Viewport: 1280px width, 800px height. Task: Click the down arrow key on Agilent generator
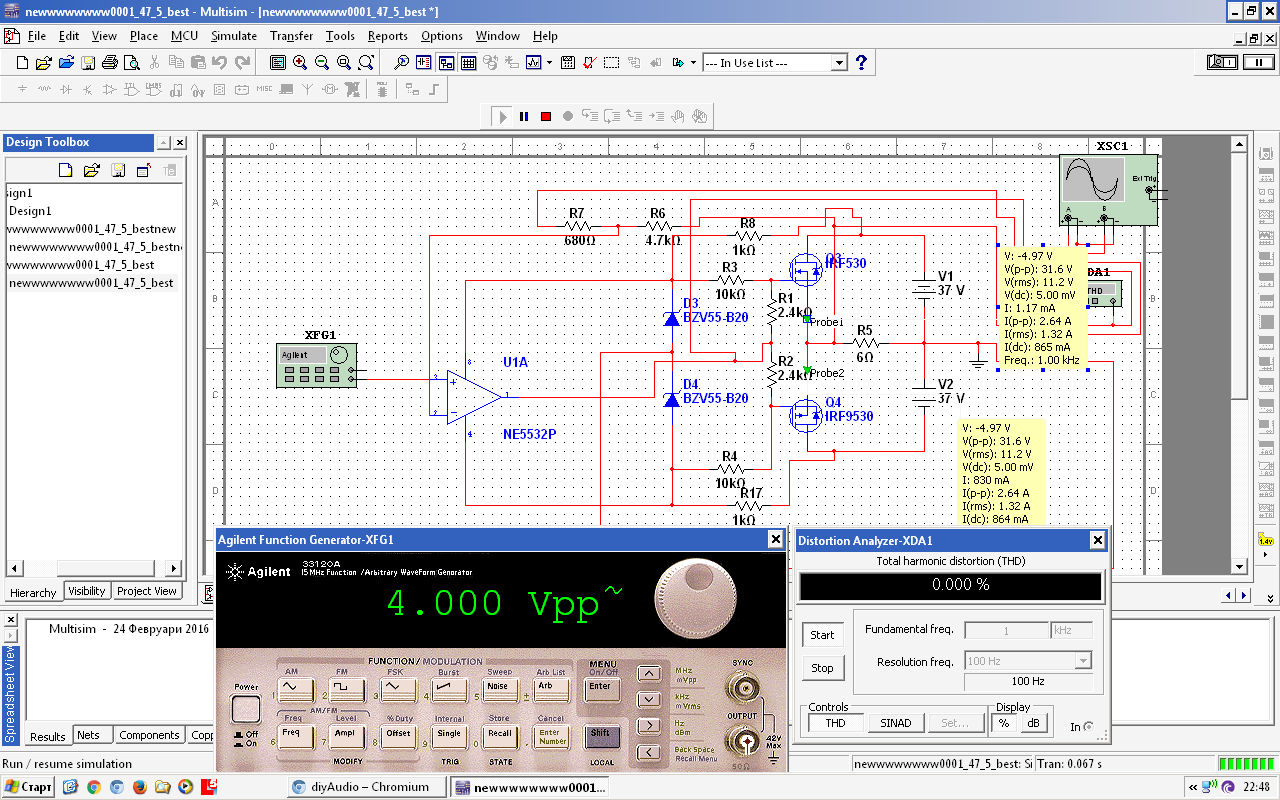pyautogui.click(x=649, y=699)
